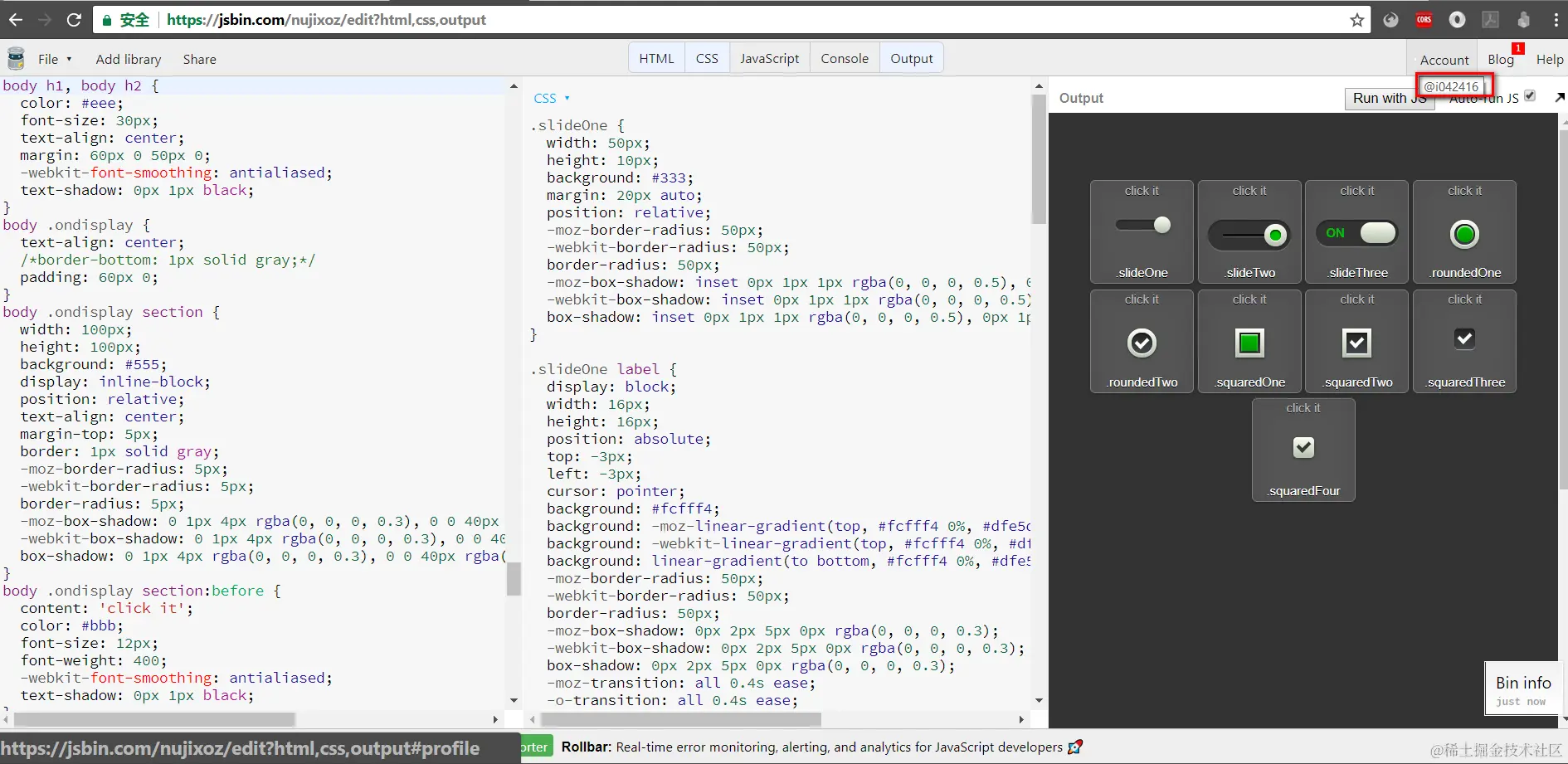
Task: Click the red CORS extension icon
Action: (1424, 20)
